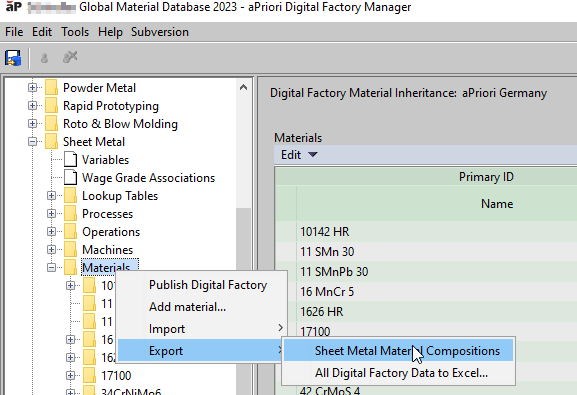Click the 34CrNiMo6 folder icon in tree
Screen dimensions: 577x395
click(x=89, y=391)
